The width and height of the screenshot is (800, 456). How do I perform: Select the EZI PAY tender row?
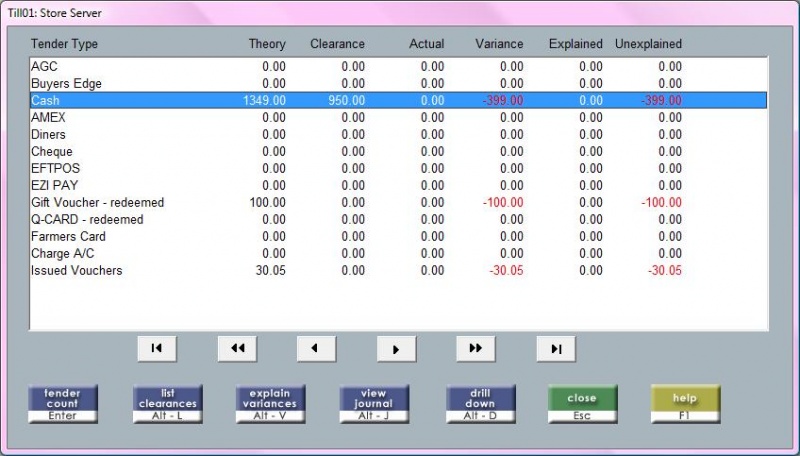pos(398,185)
